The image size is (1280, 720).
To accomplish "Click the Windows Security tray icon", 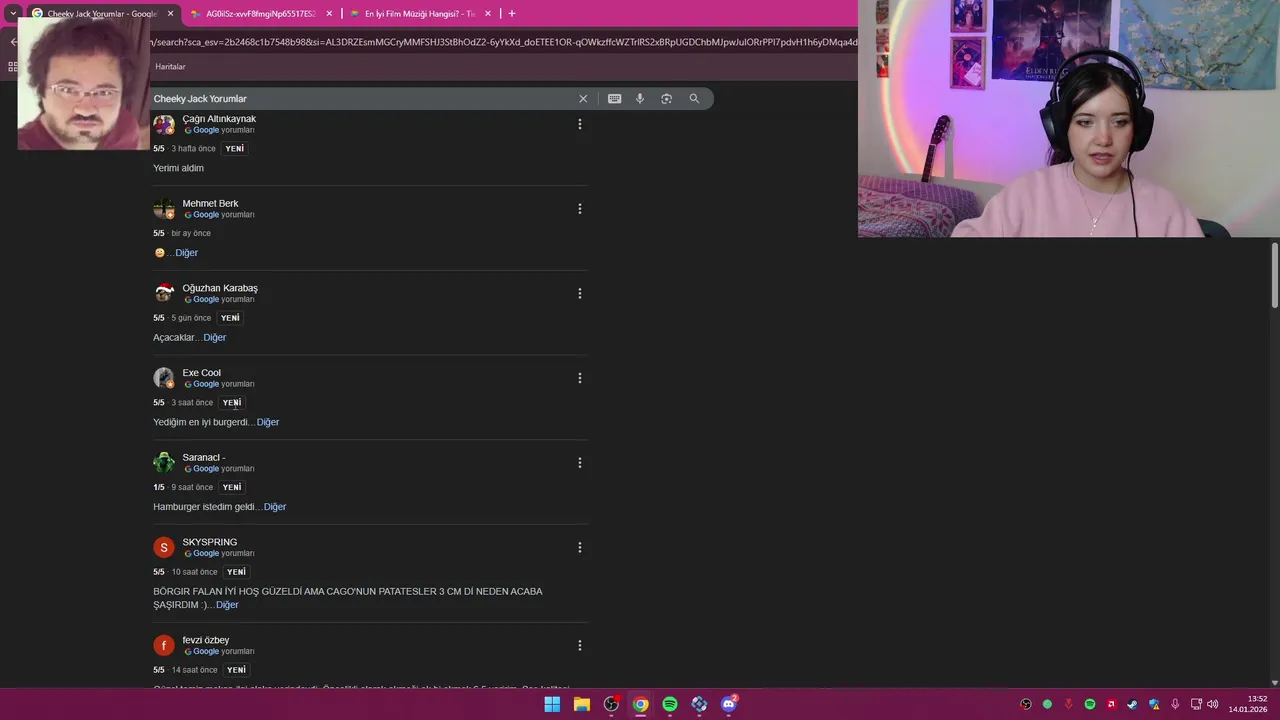I will click(1154, 704).
